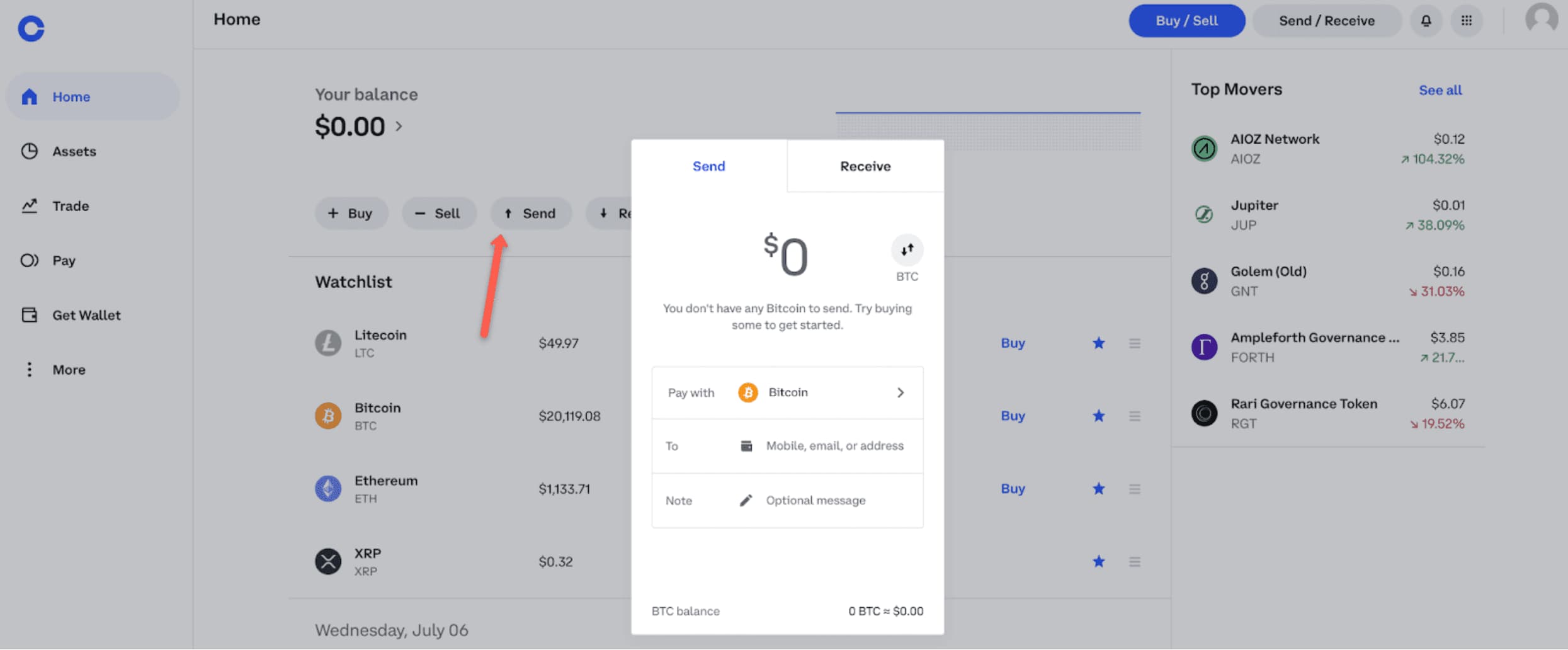Click the Ethereum price $1,133.71
The width and height of the screenshot is (1568, 650).
click(564, 489)
